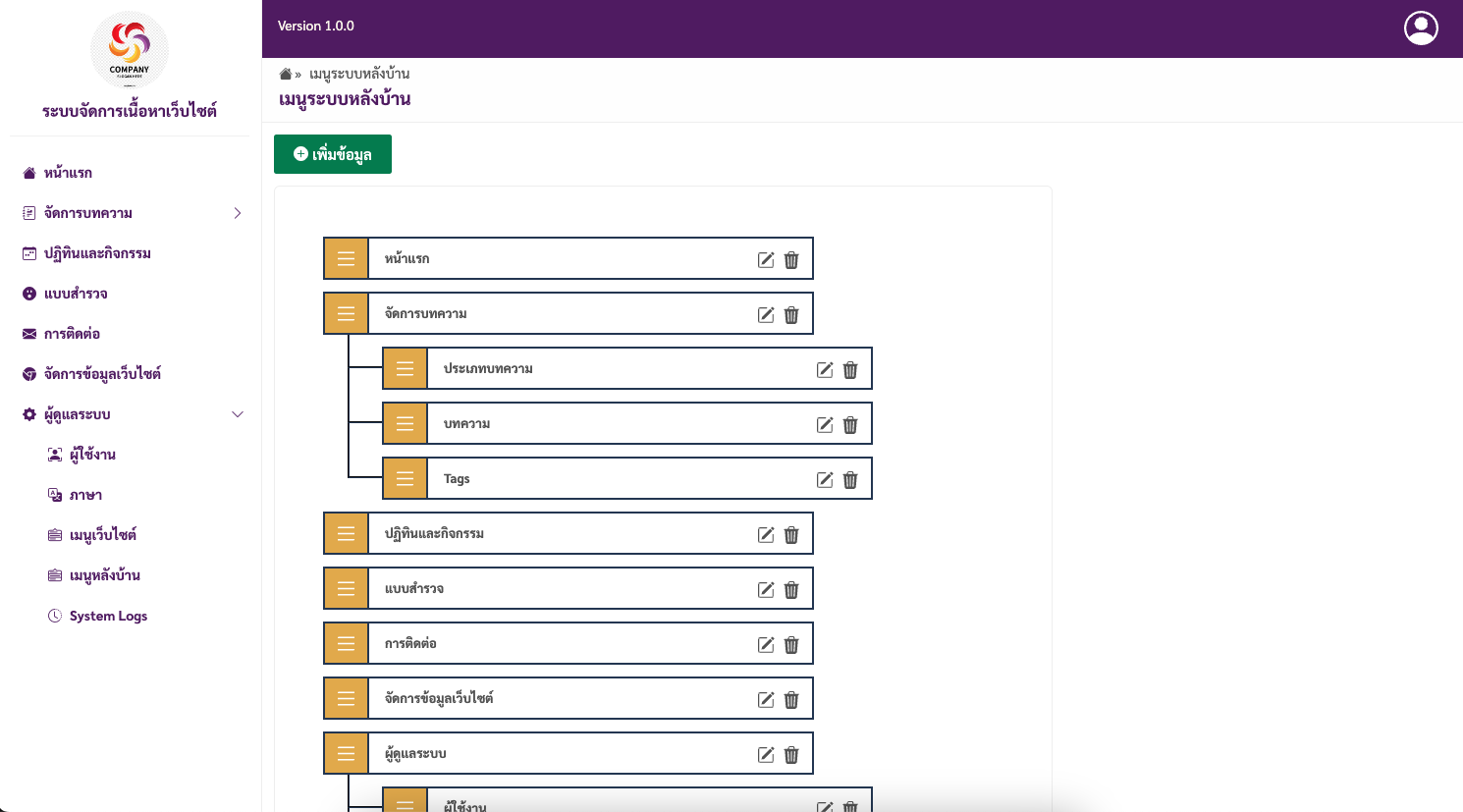Delete the ประเภทบทความ submenu row
The height and width of the screenshot is (812, 1463).
pos(850,369)
